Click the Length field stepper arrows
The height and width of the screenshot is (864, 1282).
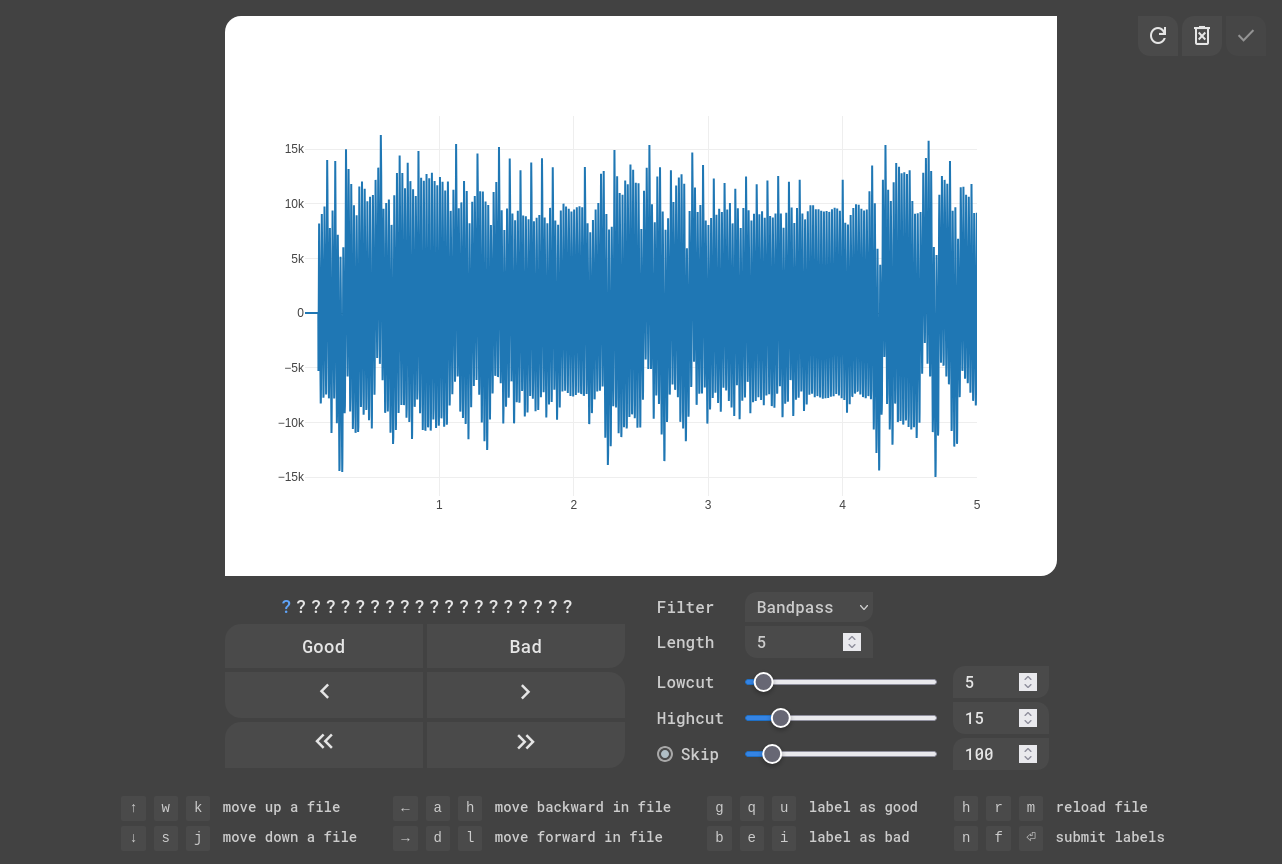click(x=852, y=642)
